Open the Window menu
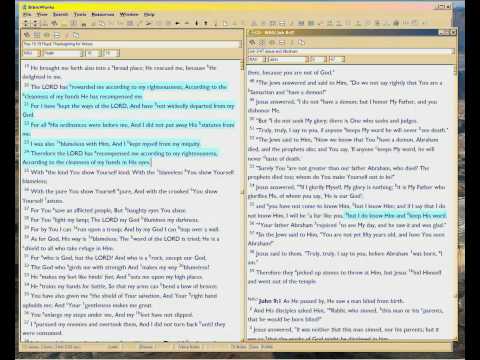 [129, 14]
